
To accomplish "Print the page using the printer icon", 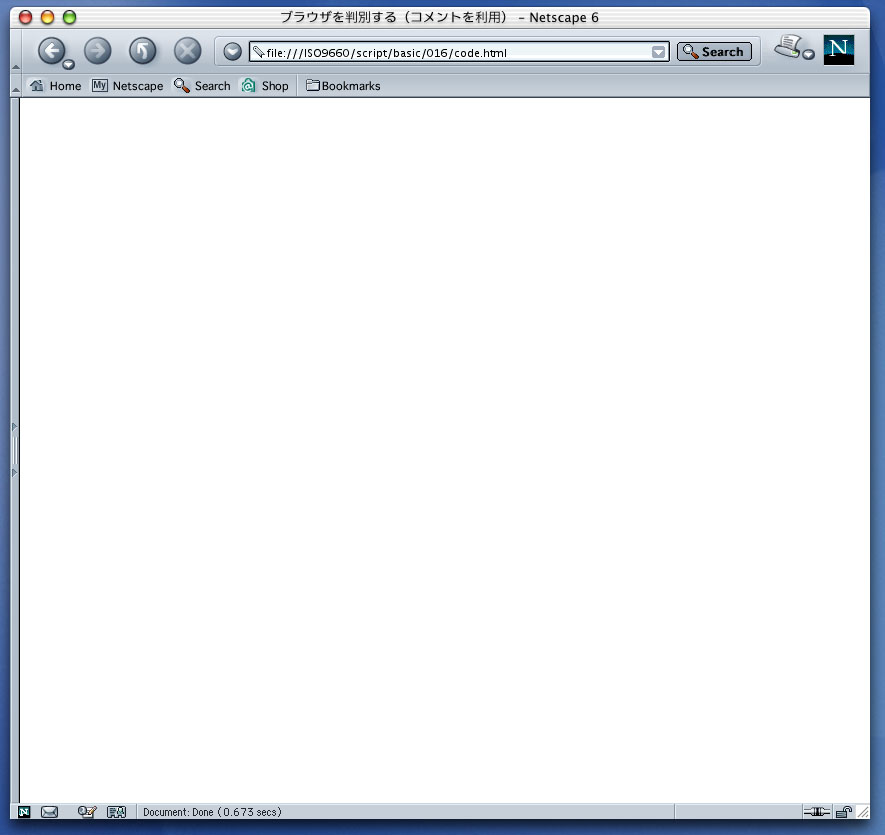I will click(x=788, y=46).
